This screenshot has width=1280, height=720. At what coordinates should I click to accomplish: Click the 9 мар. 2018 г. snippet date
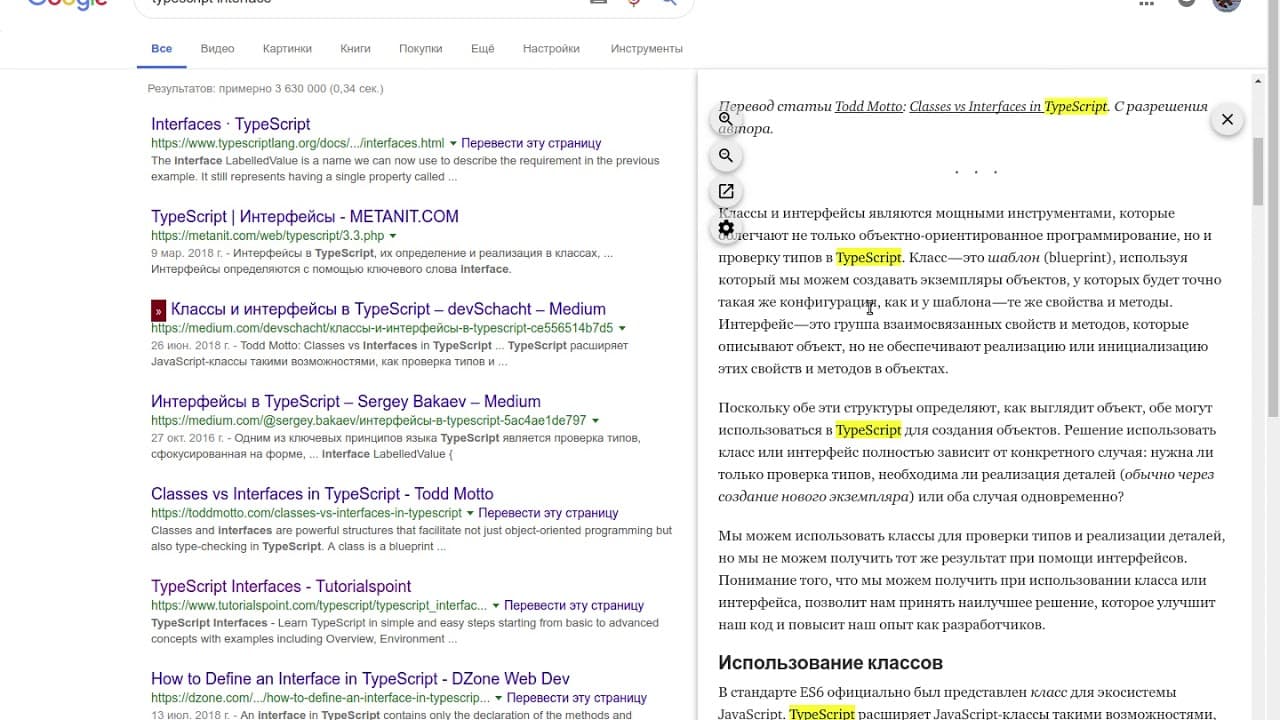pyautogui.click(x=189, y=254)
